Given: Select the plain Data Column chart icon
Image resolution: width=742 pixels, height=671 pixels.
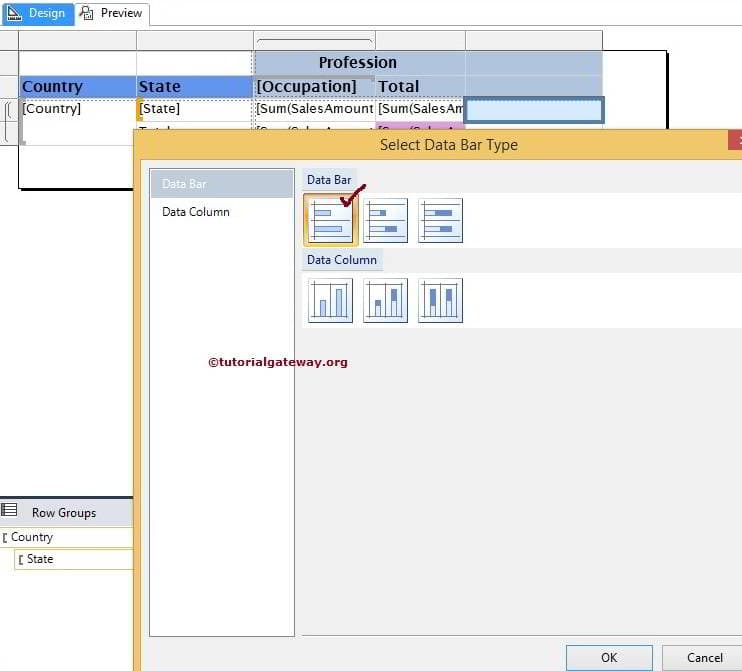Looking at the screenshot, I should tap(330, 300).
